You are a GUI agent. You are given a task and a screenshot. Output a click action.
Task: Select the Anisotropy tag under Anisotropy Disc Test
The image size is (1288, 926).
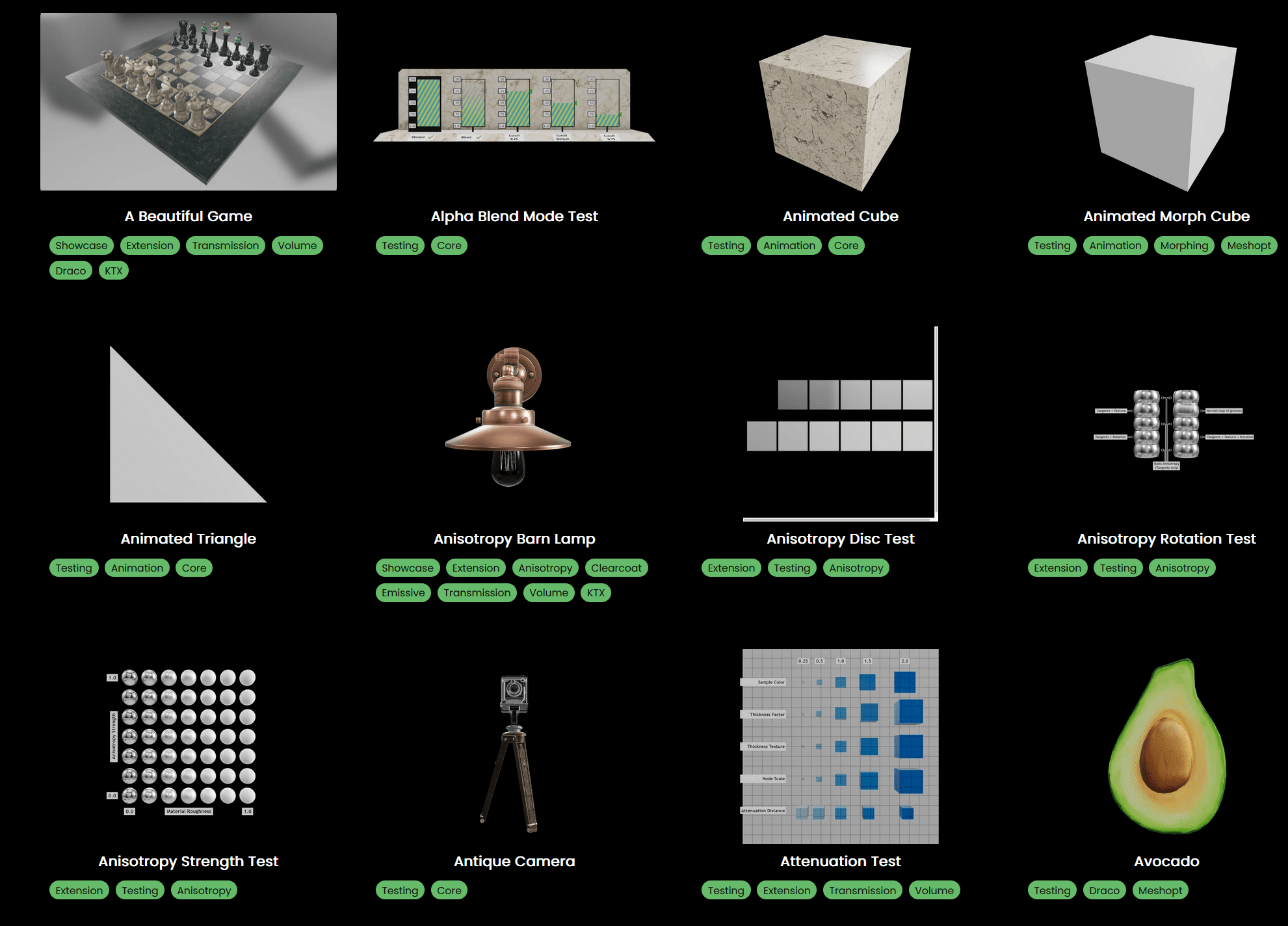tap(856, 568)
